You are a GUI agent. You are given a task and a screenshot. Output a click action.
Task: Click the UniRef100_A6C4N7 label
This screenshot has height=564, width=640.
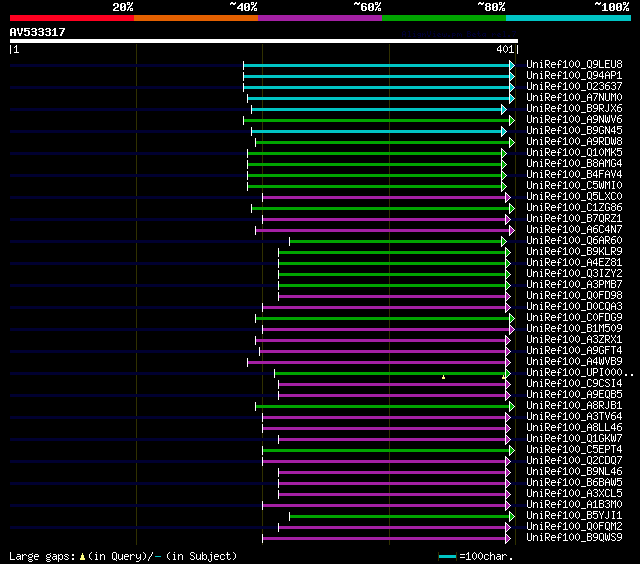pos(574,230)
